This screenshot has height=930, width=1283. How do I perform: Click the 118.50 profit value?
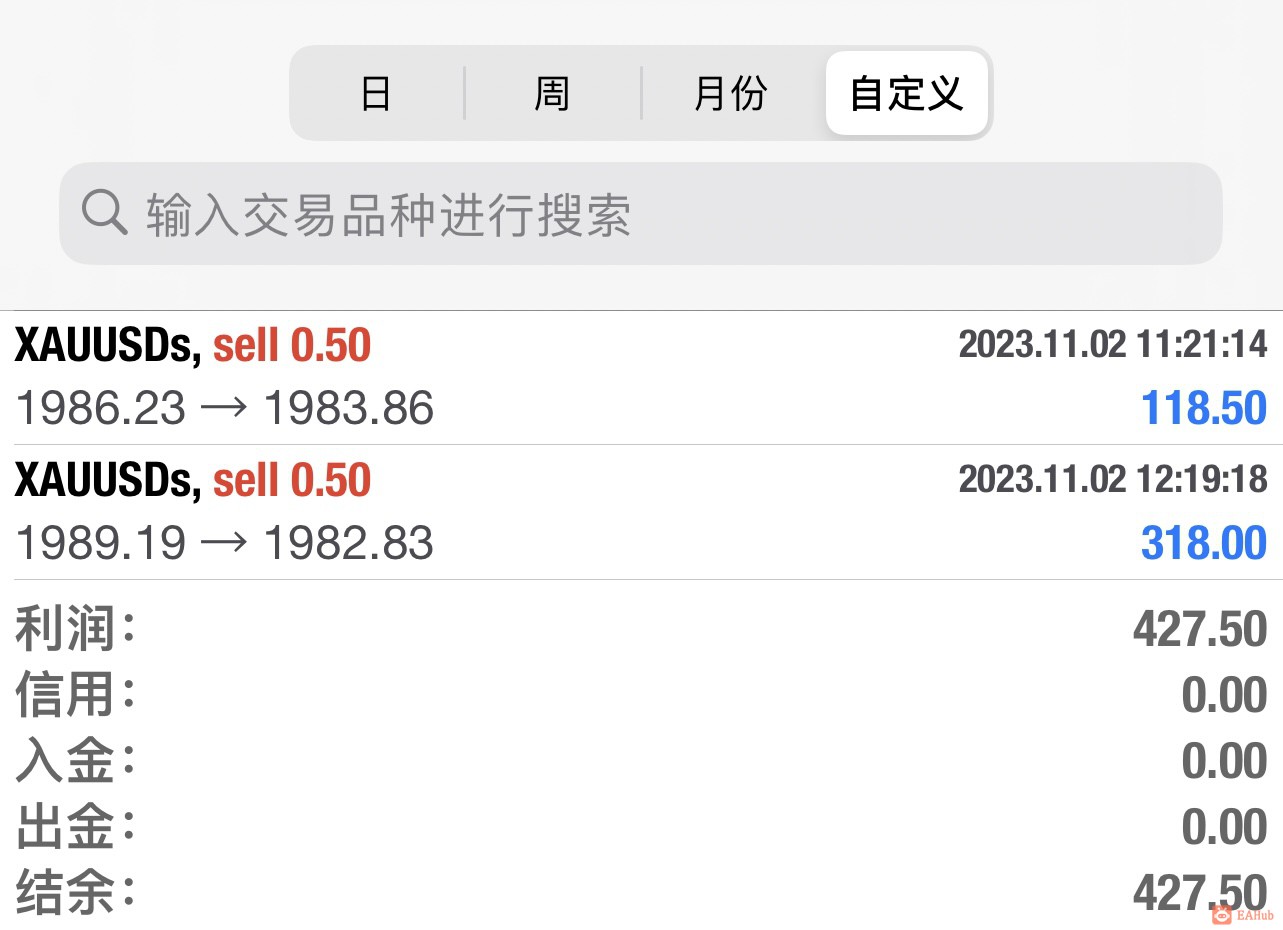click(x=1203, y=409)
